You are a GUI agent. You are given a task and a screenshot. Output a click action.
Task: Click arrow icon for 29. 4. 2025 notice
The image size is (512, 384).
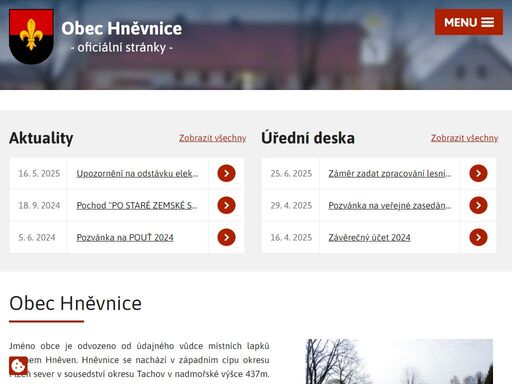pyautogui.click(x=478, y=205)
